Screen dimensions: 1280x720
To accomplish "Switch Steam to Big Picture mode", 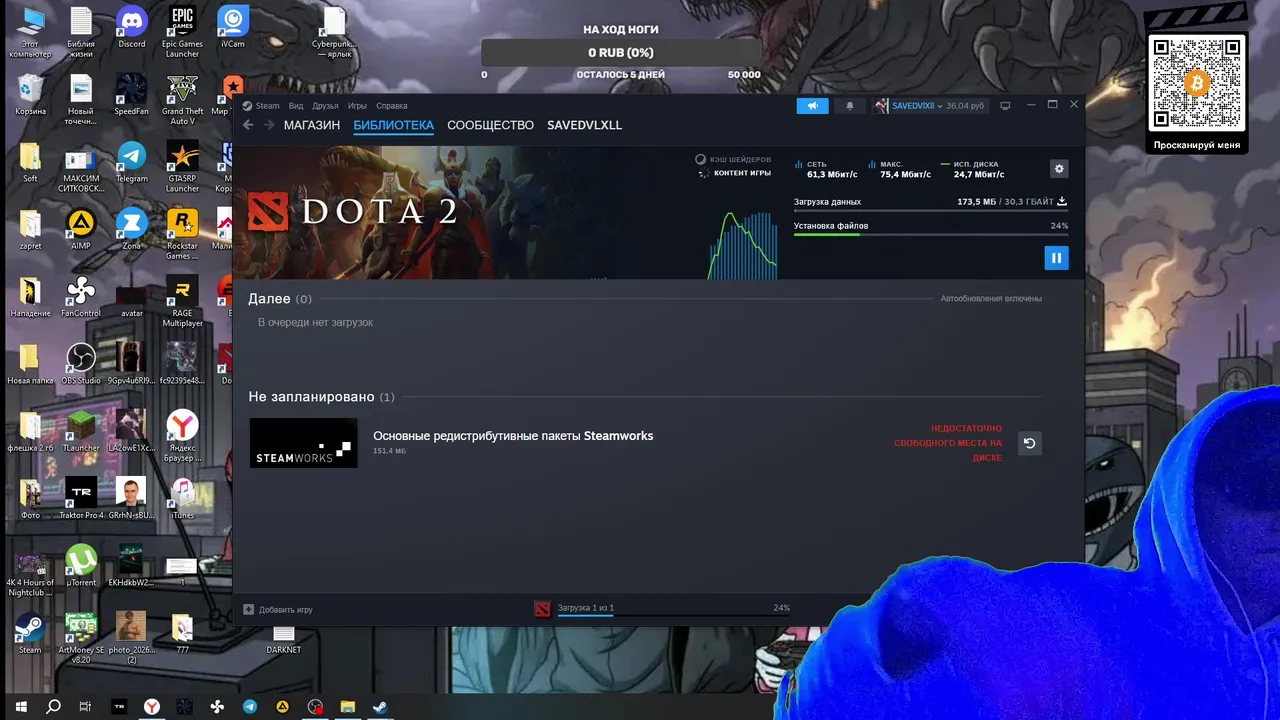I will point(1005,106).
